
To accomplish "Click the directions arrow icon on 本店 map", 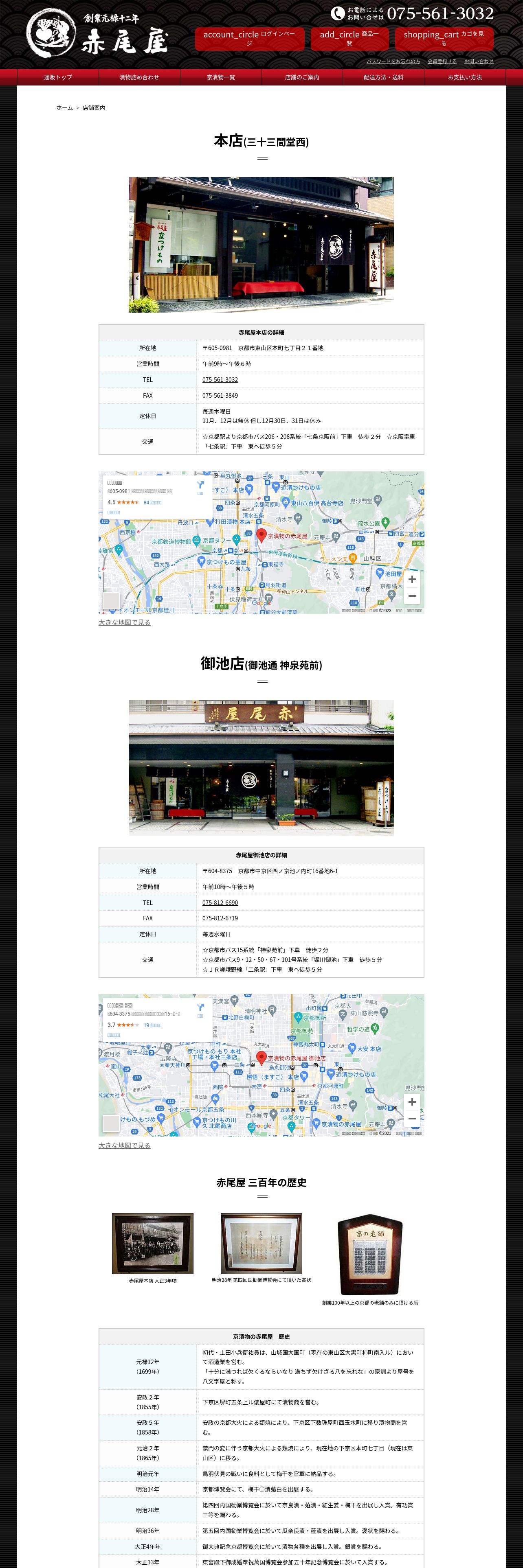I will 200,485.
